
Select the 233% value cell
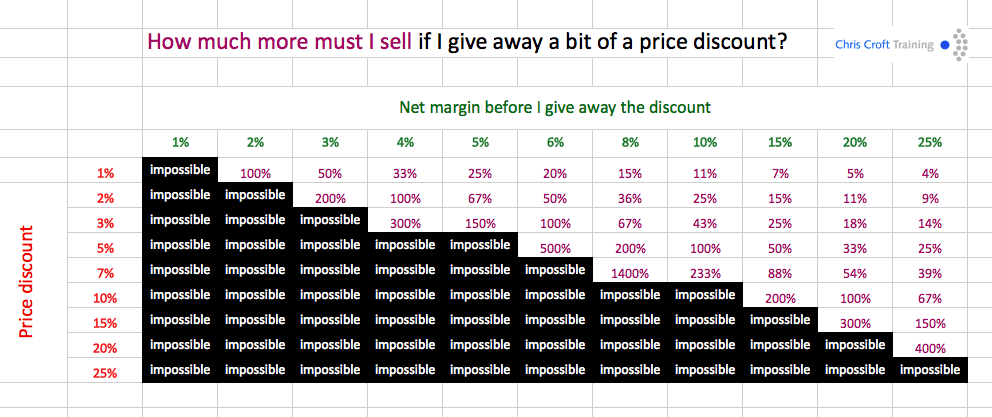(x=706, y=271)
